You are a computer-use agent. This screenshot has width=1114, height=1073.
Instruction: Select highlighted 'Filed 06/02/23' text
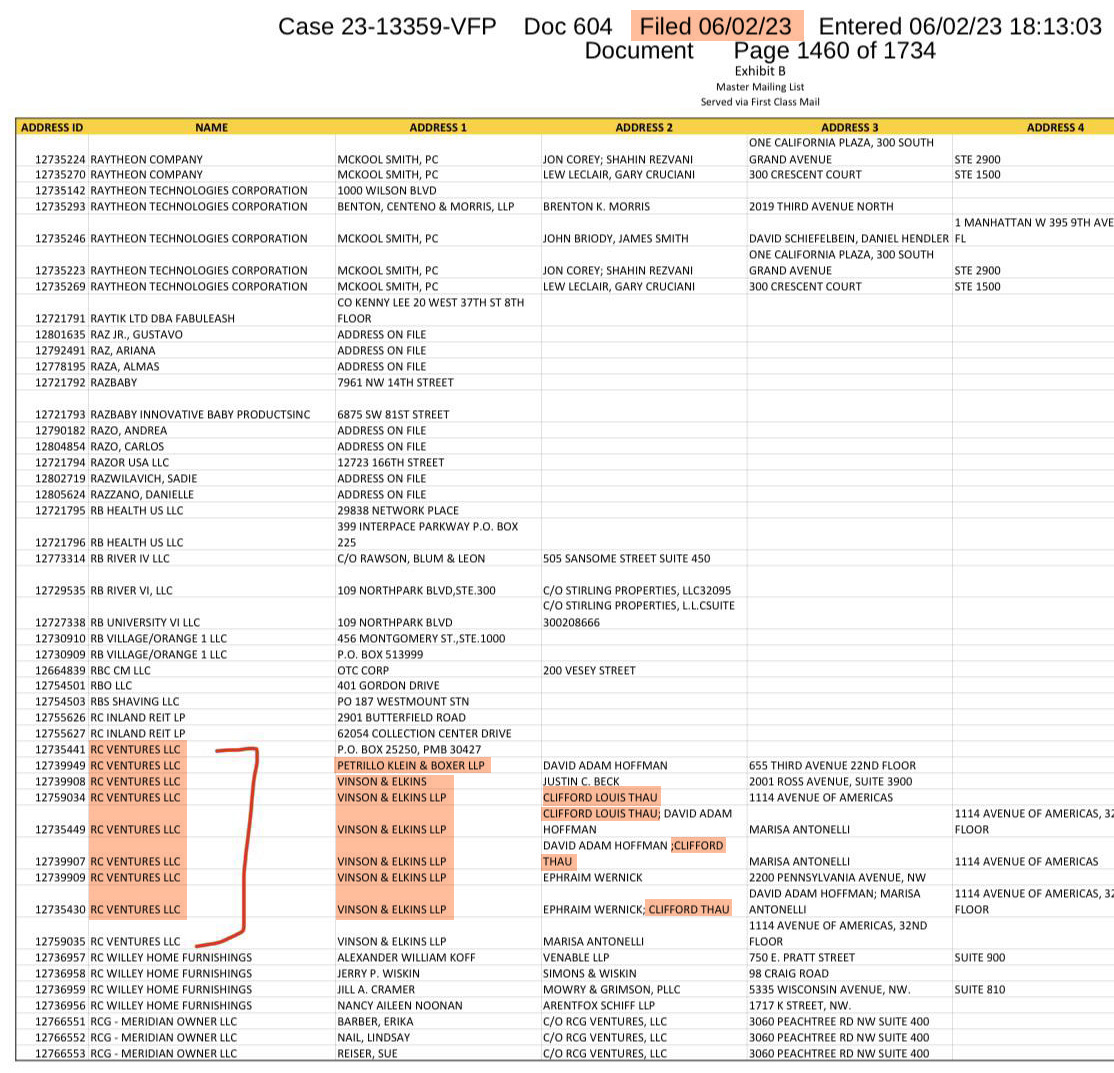pyautogui.click(x=715, y=26)
